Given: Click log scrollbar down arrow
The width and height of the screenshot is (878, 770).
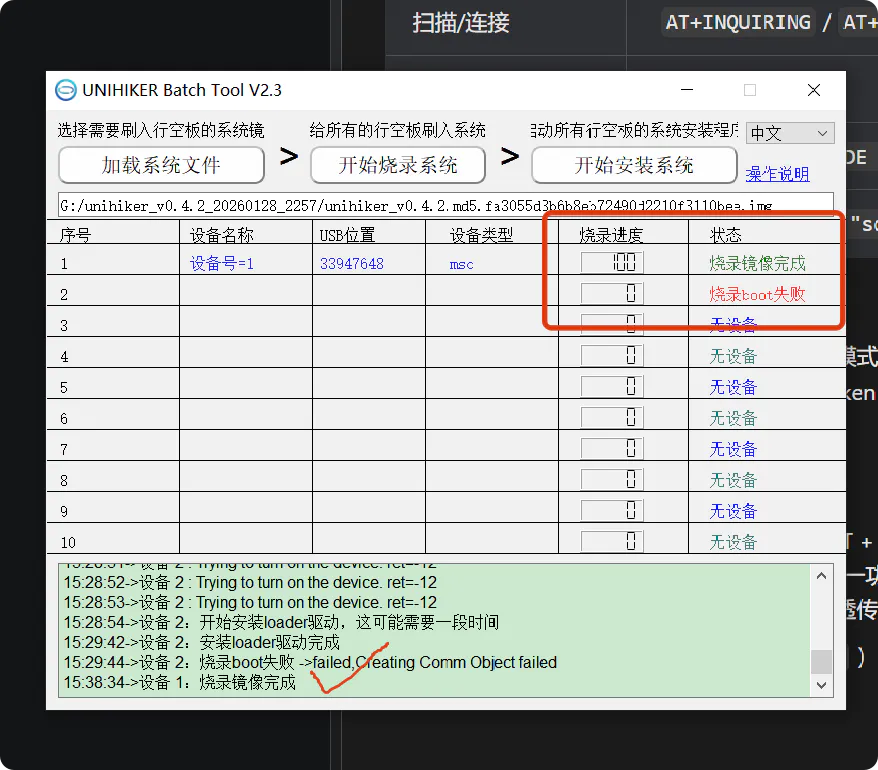Looking at the screenshot, I should pyautogui.click(x=821, y=685).
